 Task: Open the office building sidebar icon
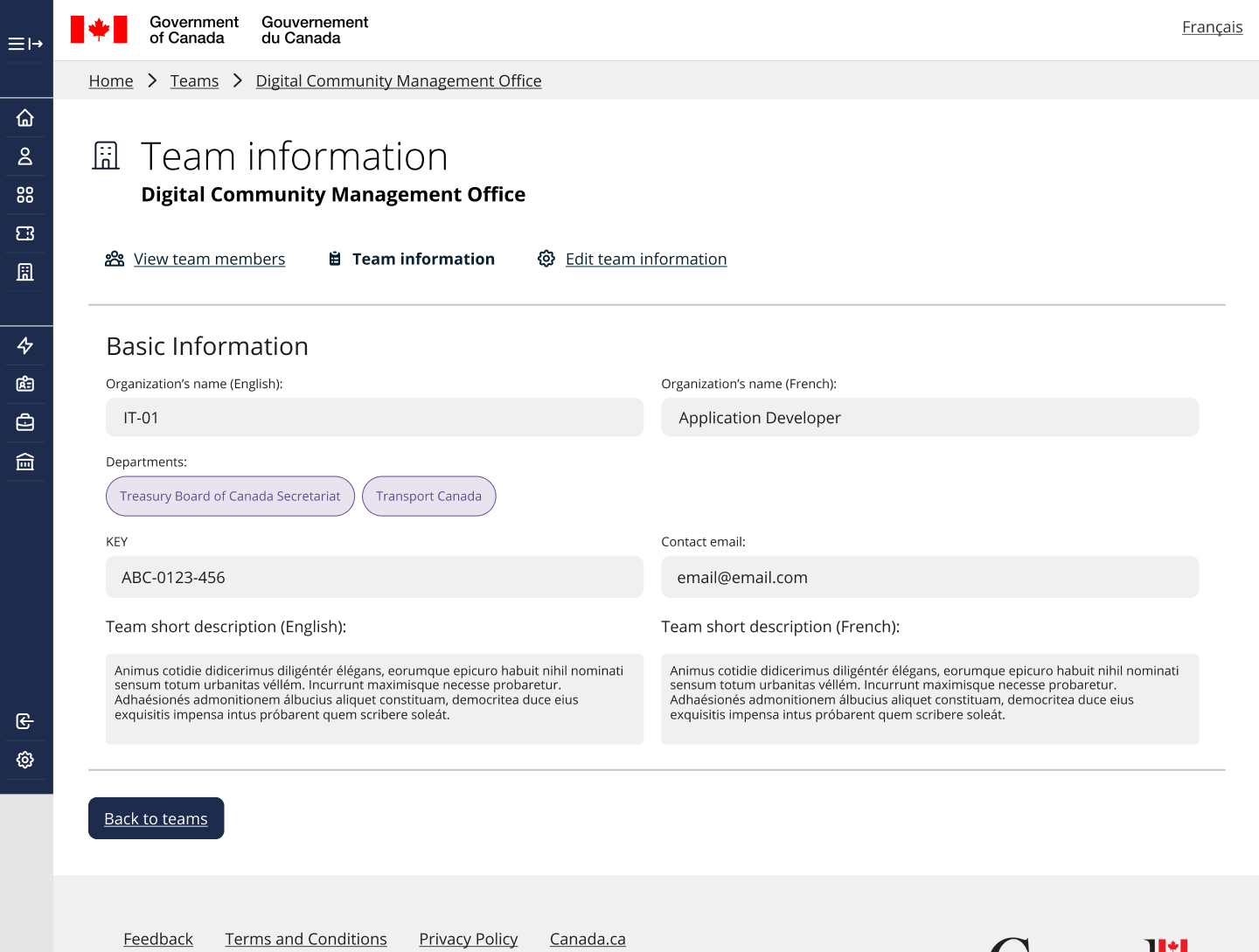(25, 272)
